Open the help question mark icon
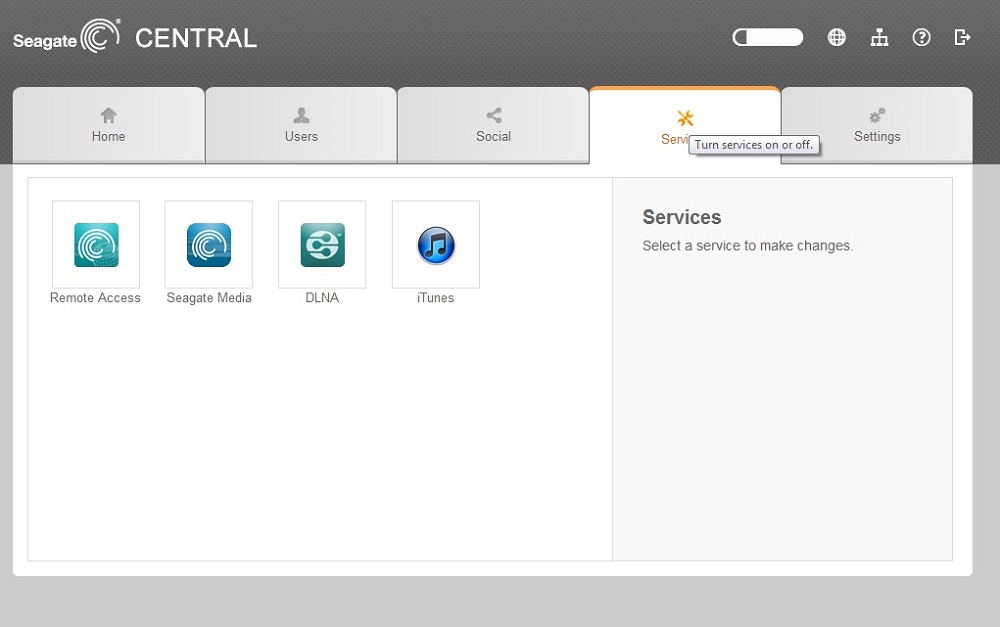1000x627 pixels. point(922,38)
